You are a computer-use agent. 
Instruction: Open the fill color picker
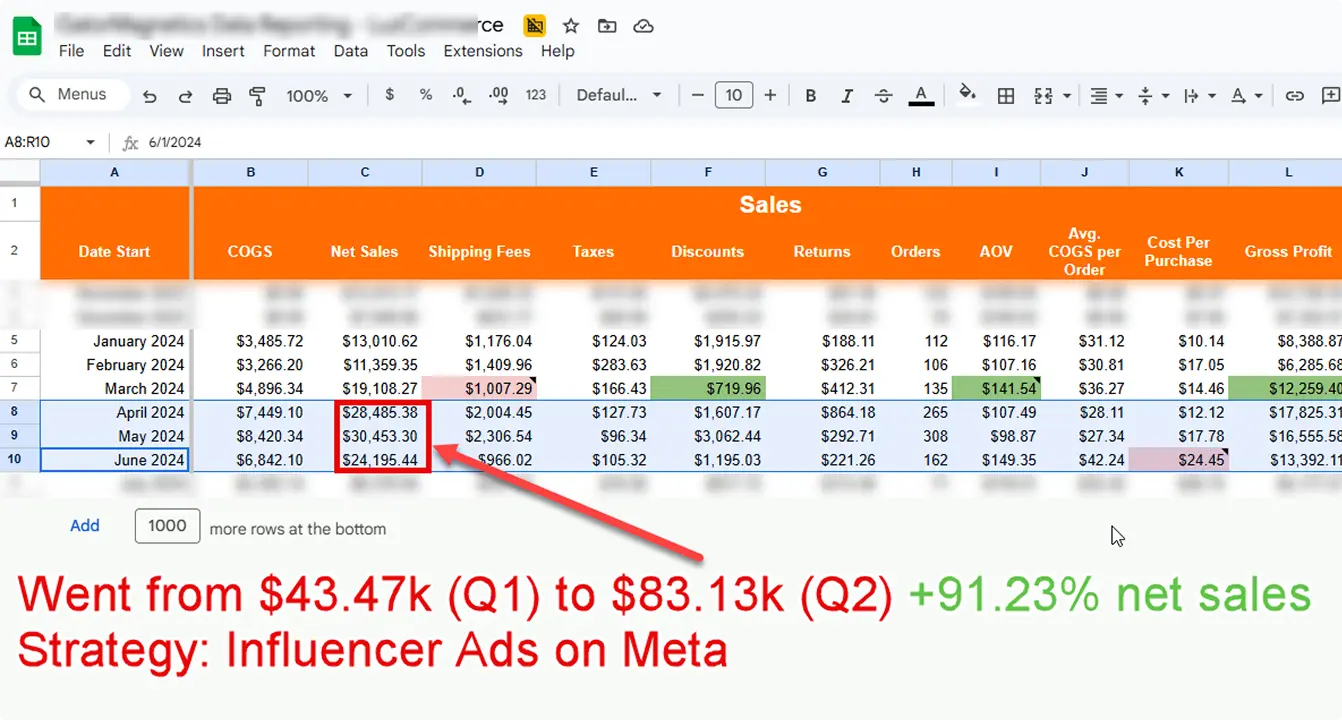(x=967, y=95)
